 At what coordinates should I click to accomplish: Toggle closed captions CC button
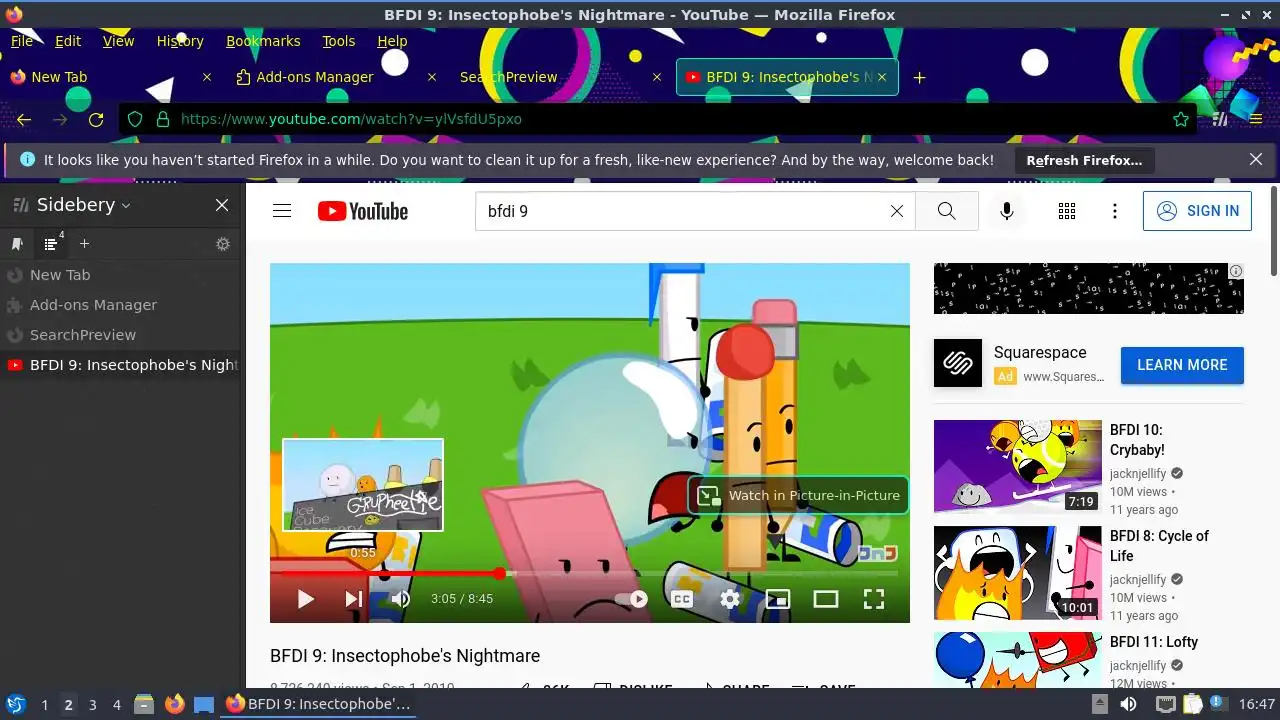click(x=682, y=599)
